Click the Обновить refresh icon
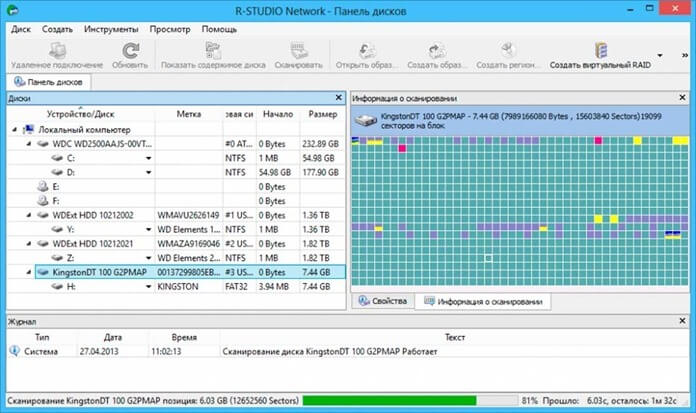The height and width of the screenshot is (413, 696). pos(130,51)
